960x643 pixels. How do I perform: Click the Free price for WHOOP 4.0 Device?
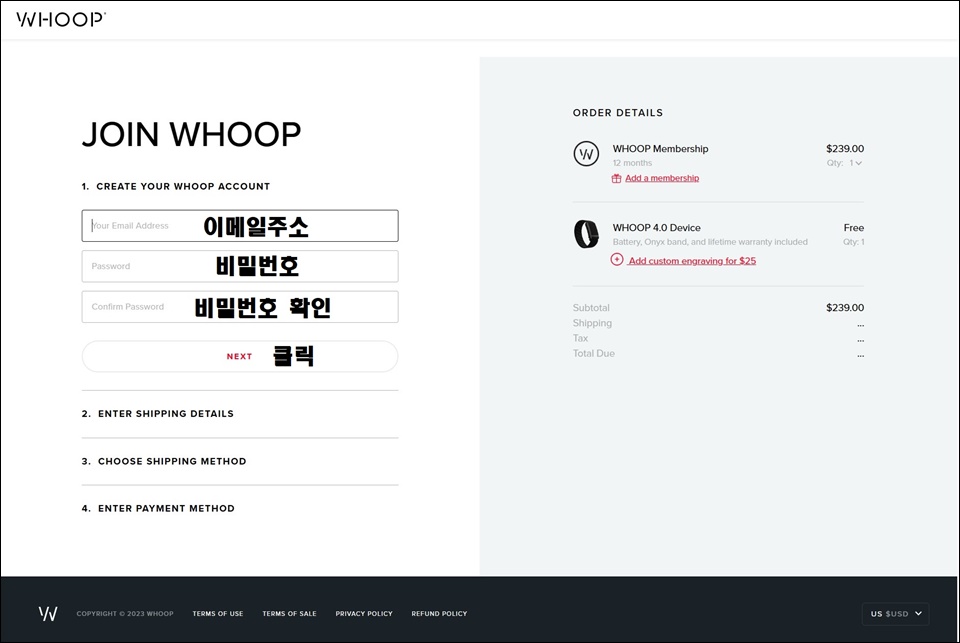tap(853, 228)
